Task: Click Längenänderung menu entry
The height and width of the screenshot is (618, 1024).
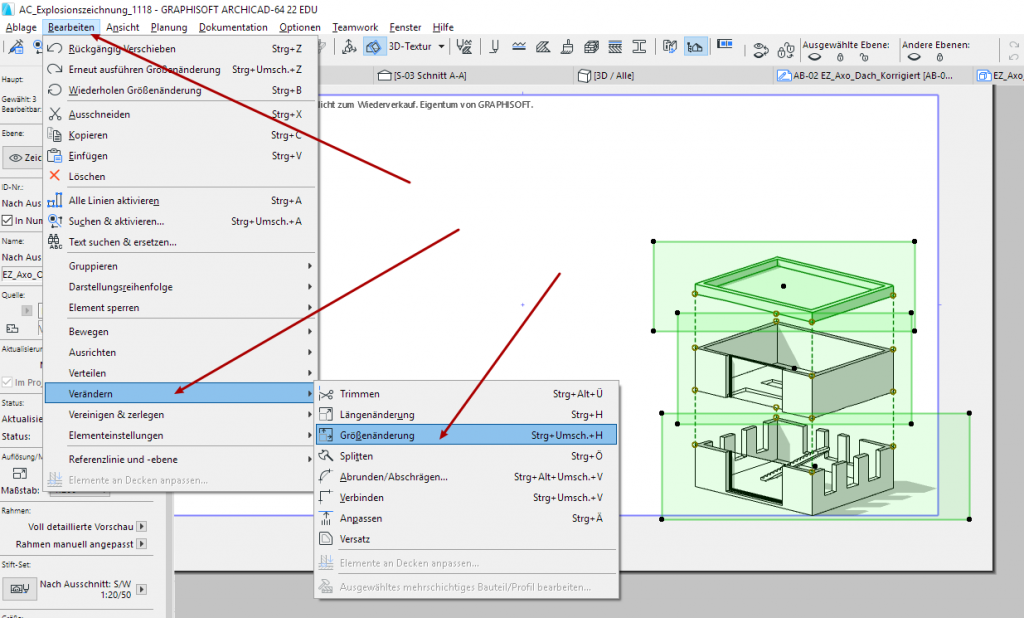Action: coord(376,414)
